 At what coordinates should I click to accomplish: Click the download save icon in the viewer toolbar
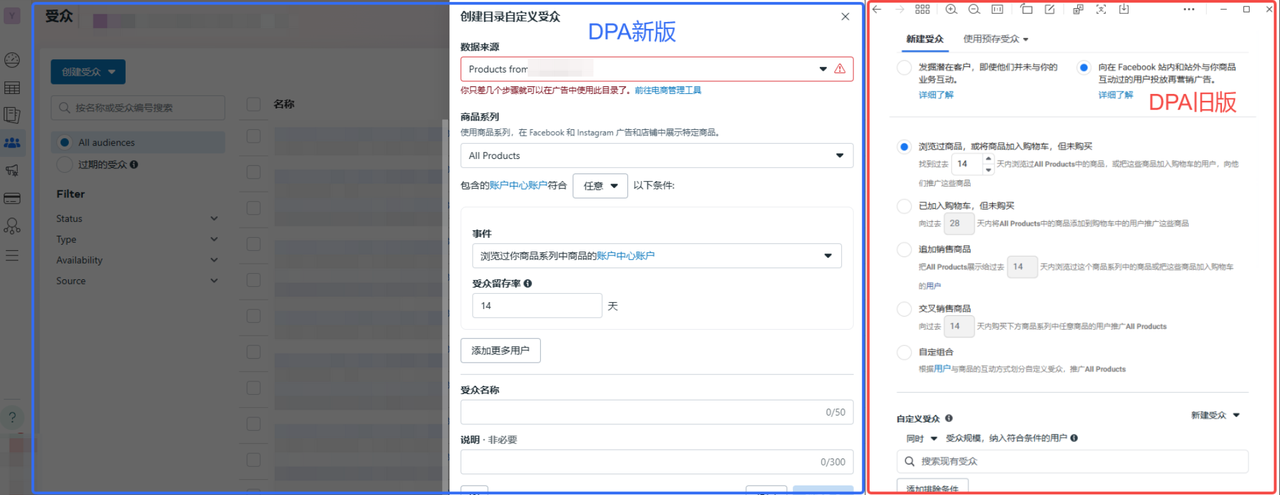click(x=1124, y=9)
